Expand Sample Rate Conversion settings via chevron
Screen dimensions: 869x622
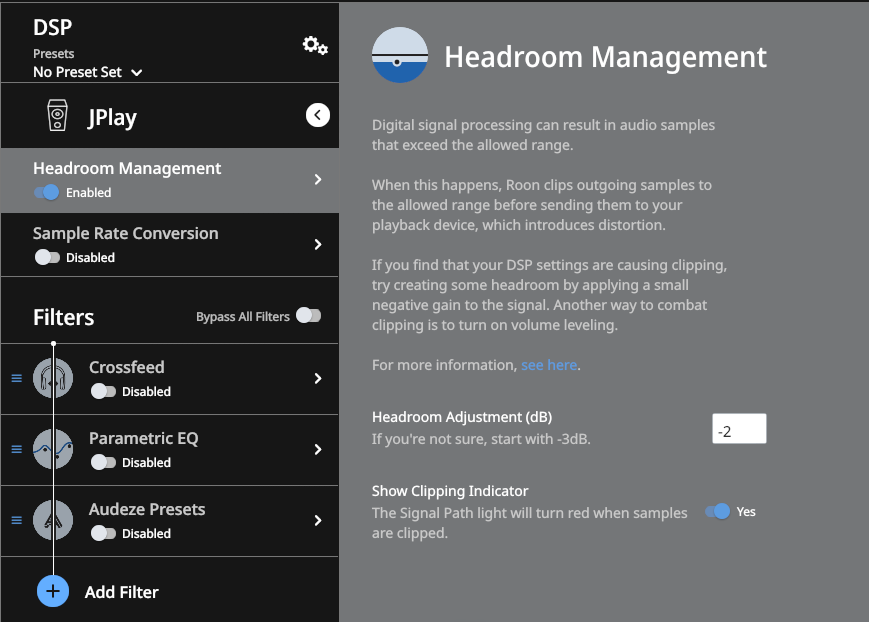coord(319,244)
